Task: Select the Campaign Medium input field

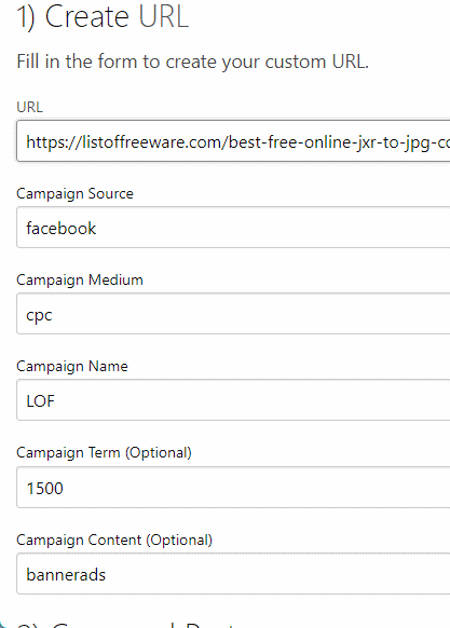Action: pos(233,314)
